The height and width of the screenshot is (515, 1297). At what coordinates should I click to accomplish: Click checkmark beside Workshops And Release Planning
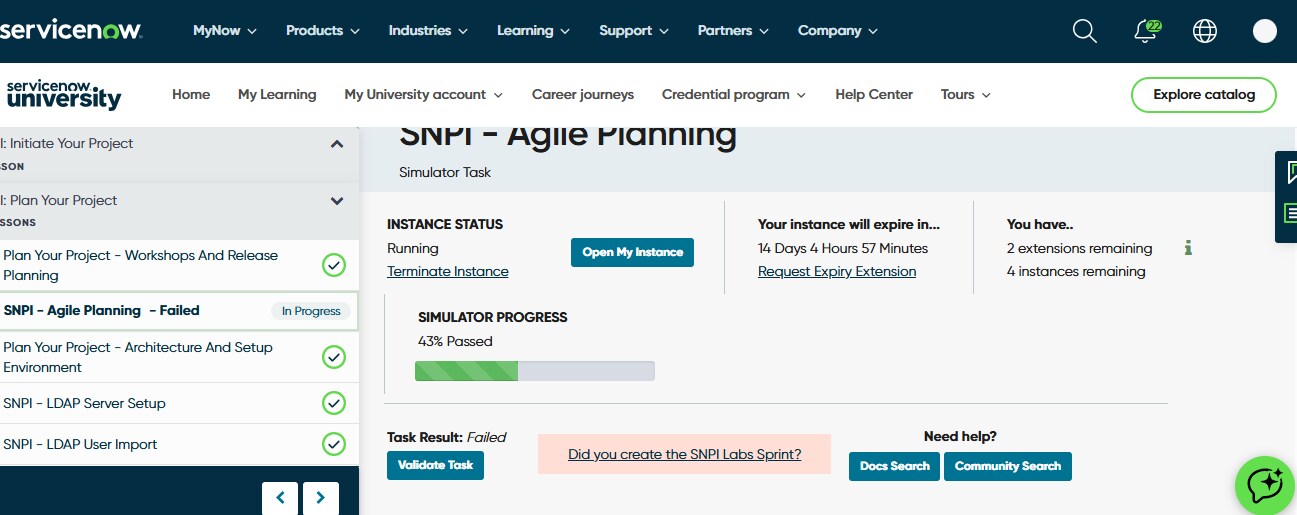334,265
